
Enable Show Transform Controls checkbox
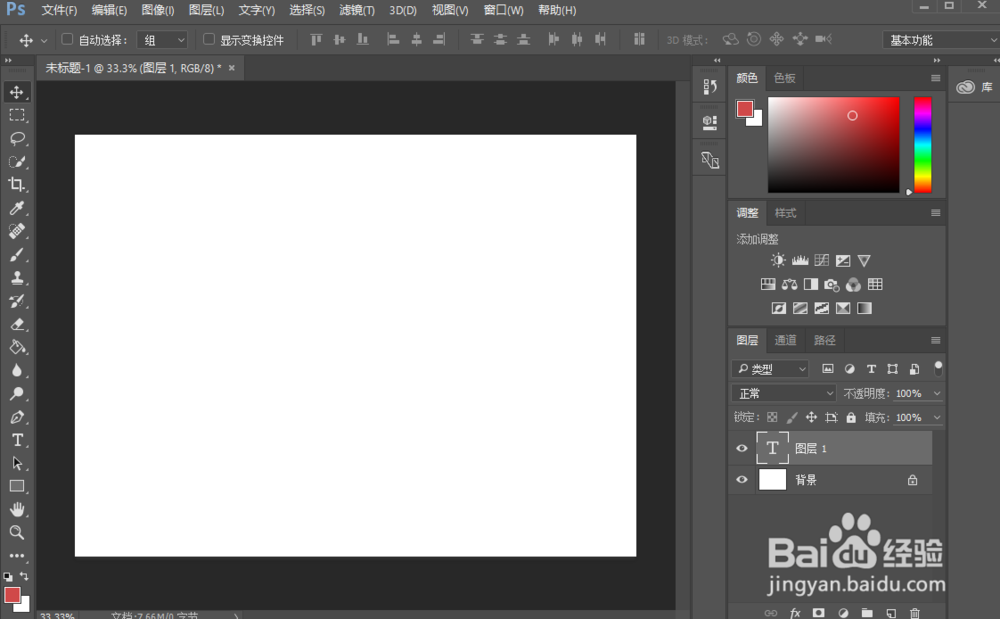point(209,40)
